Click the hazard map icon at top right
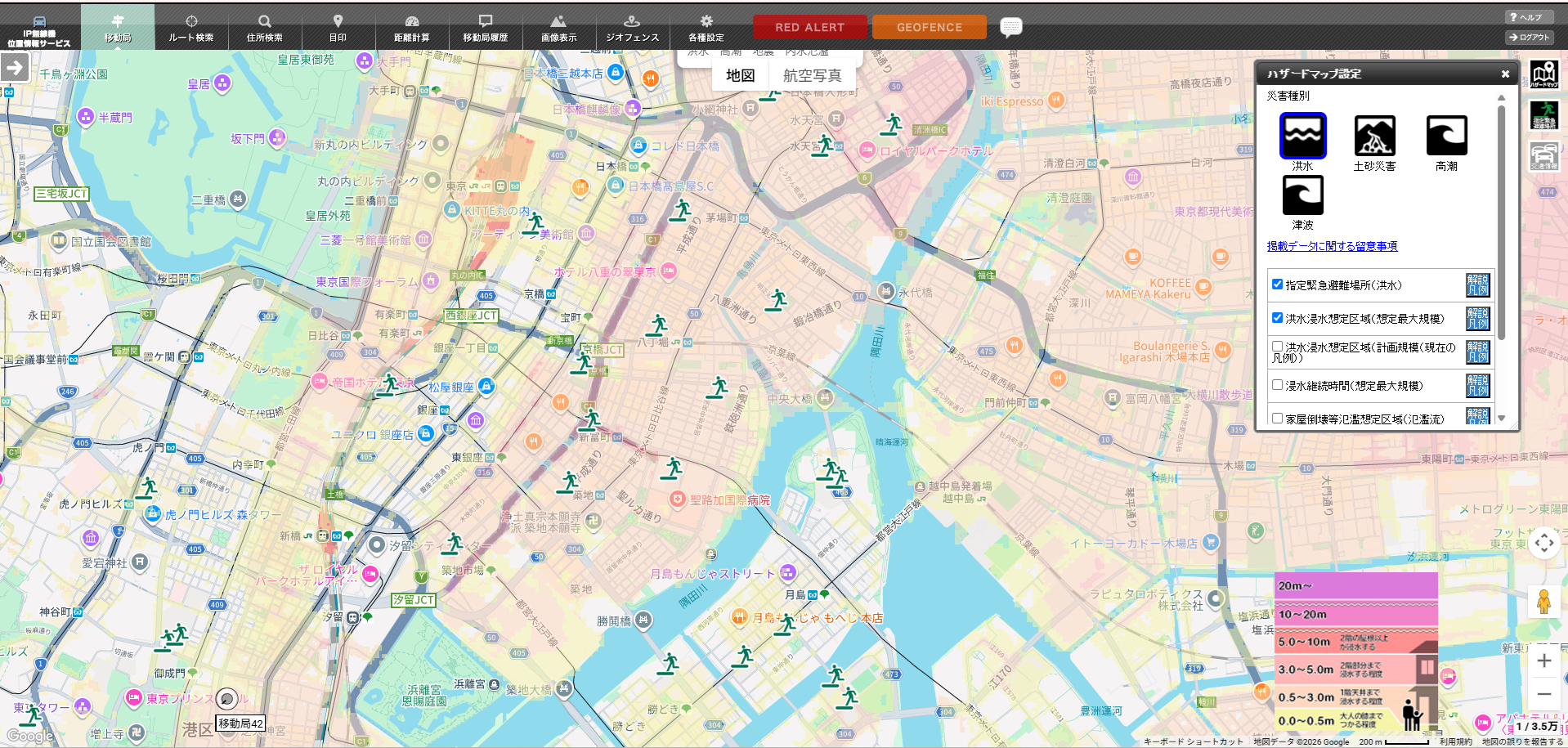 [1544, 74]
